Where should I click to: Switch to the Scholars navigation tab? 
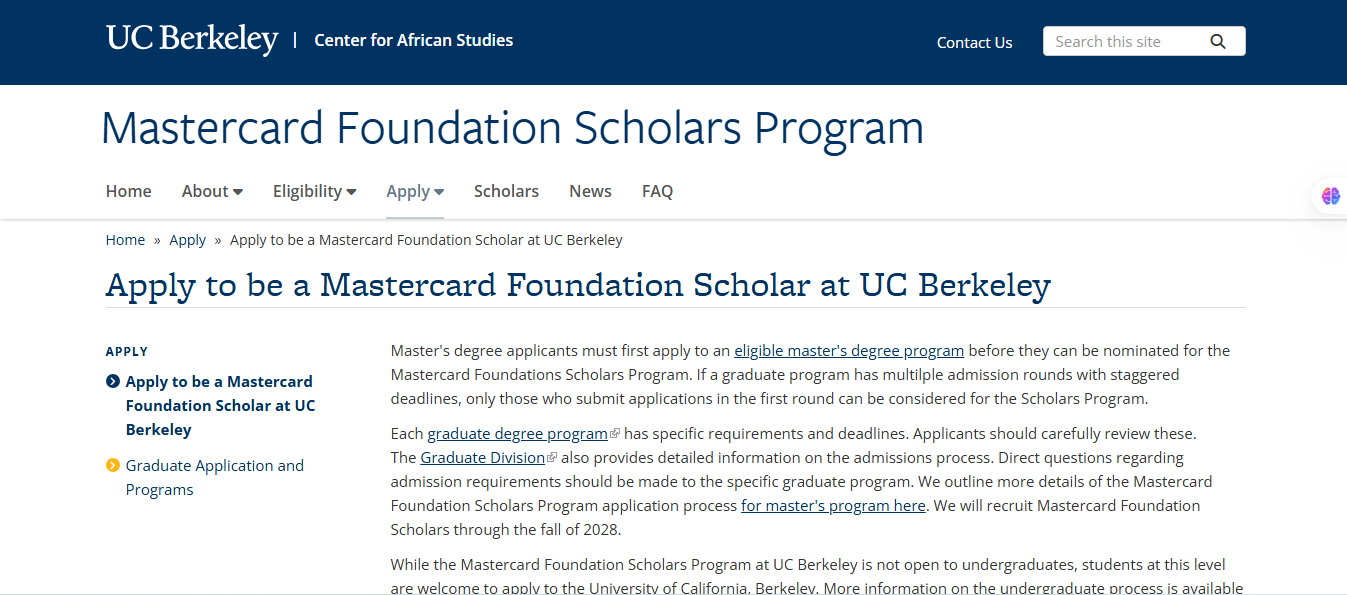coord(506,191)
